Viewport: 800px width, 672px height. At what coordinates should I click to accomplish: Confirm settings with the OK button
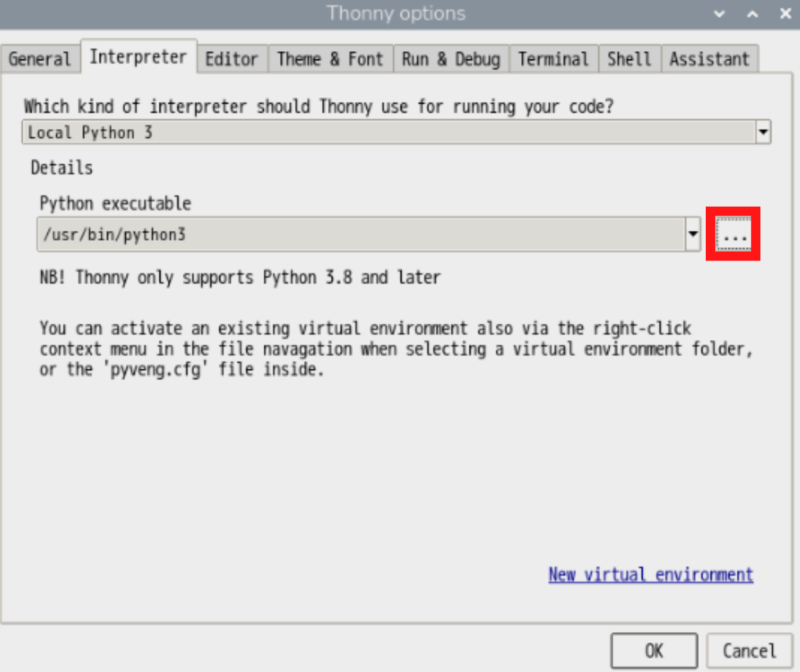[x=654, y=651]
